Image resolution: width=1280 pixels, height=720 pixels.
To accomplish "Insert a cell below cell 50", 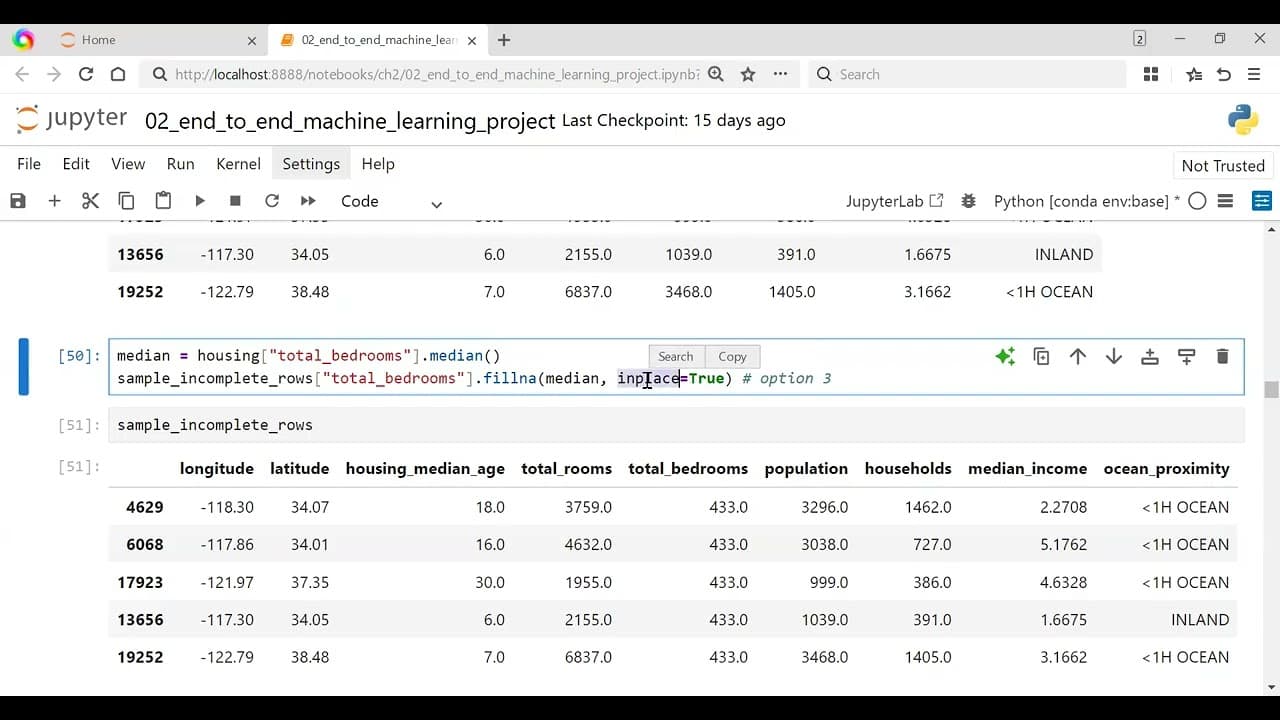I will coord(1186,356).
